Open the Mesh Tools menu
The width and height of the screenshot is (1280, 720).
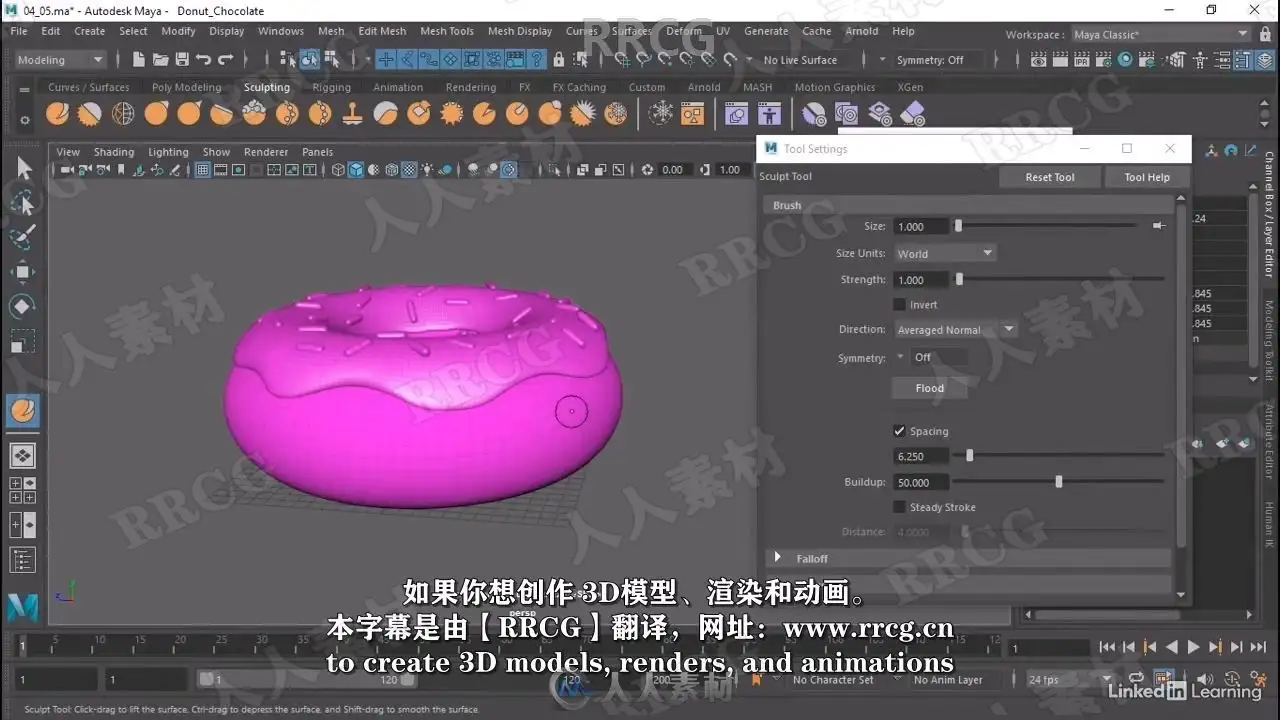447,31
